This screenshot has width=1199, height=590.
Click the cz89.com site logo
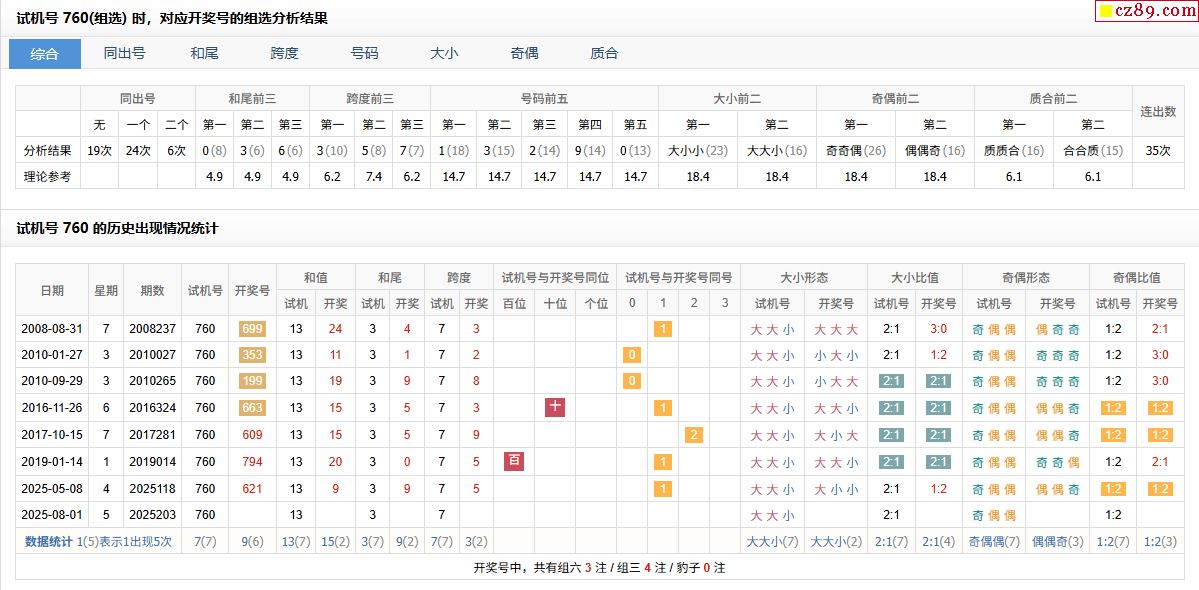[1145, 11]
